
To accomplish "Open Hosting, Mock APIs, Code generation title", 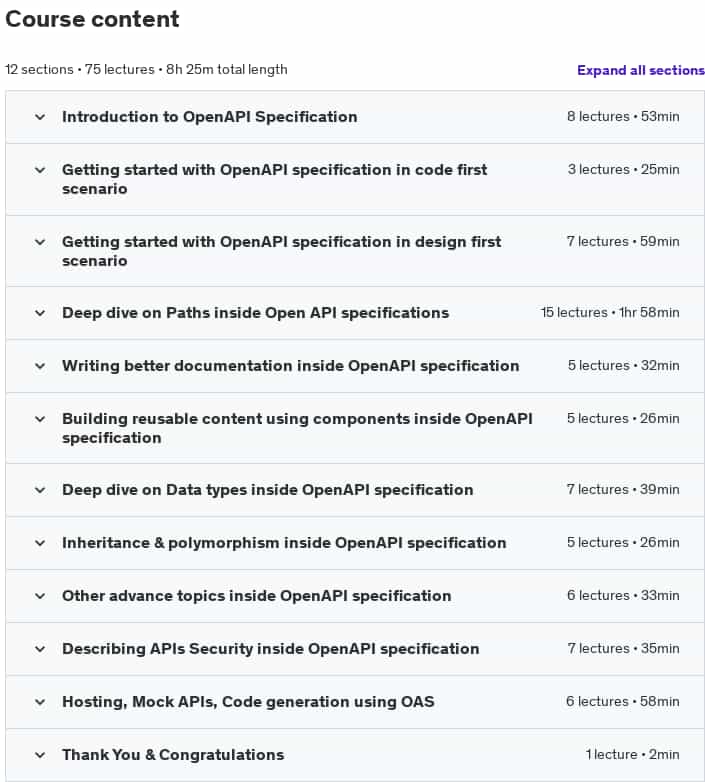I will click(x=248, y=702).
